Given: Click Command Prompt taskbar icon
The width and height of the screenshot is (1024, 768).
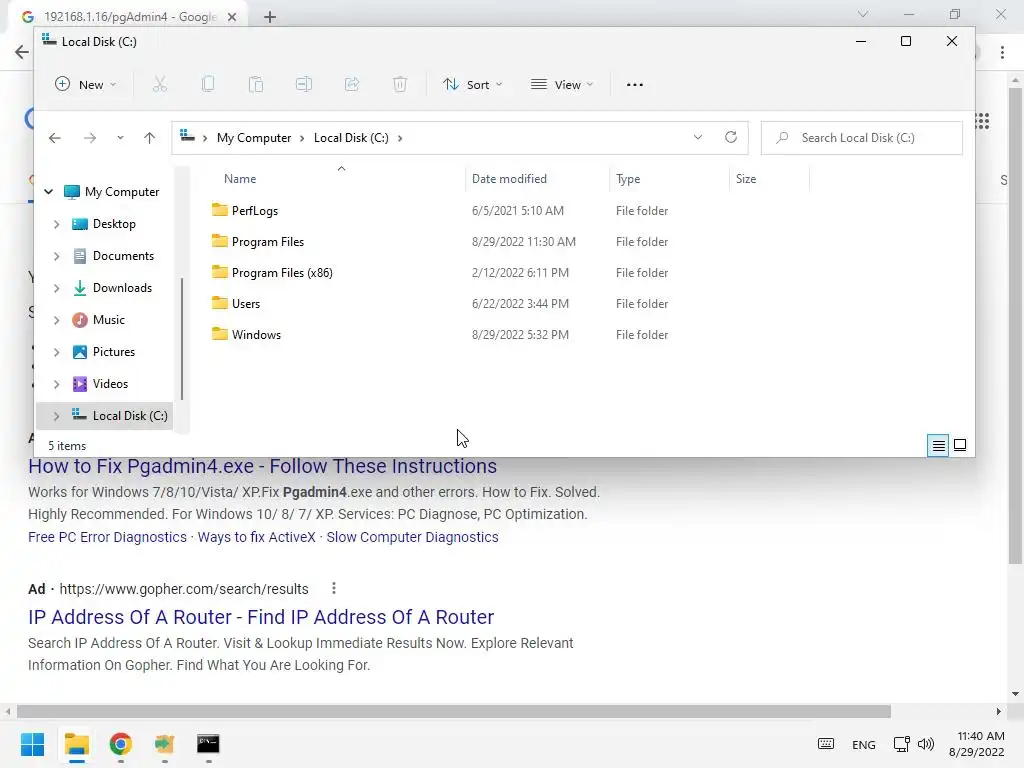Looking at the screenshot, I should [x=208, y=744].
